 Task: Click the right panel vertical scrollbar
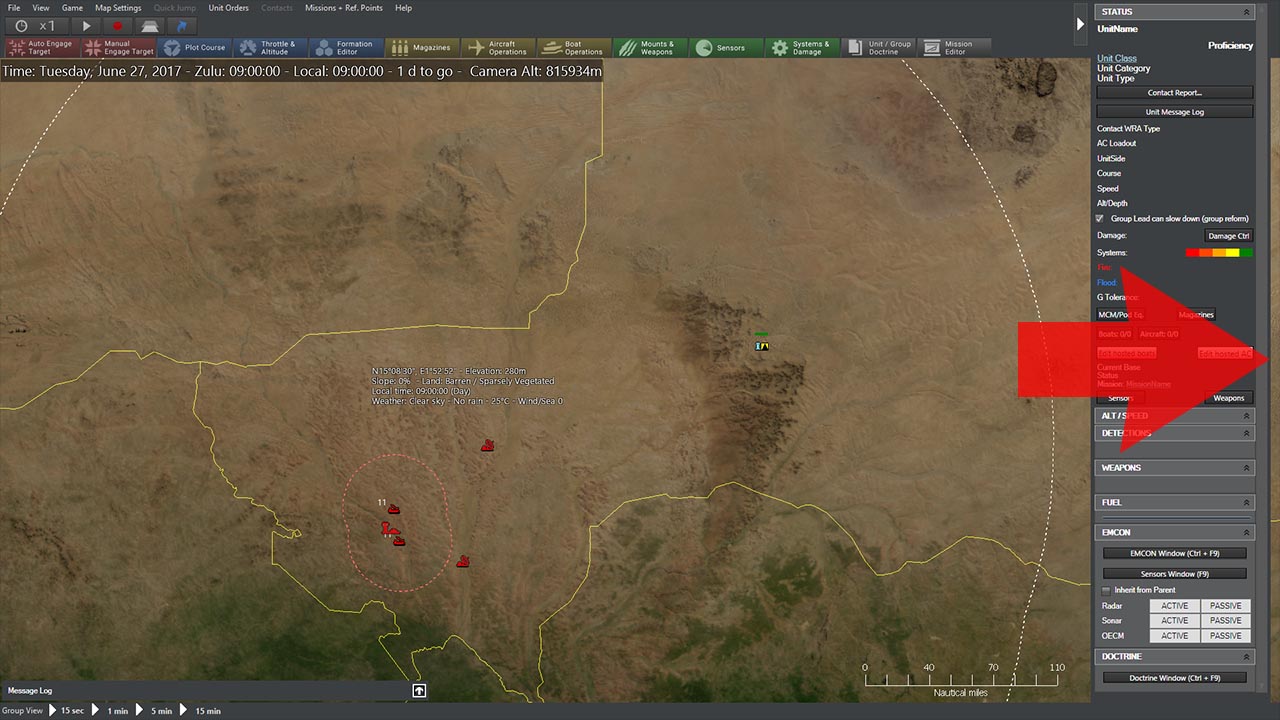(x=1263, y=350)
